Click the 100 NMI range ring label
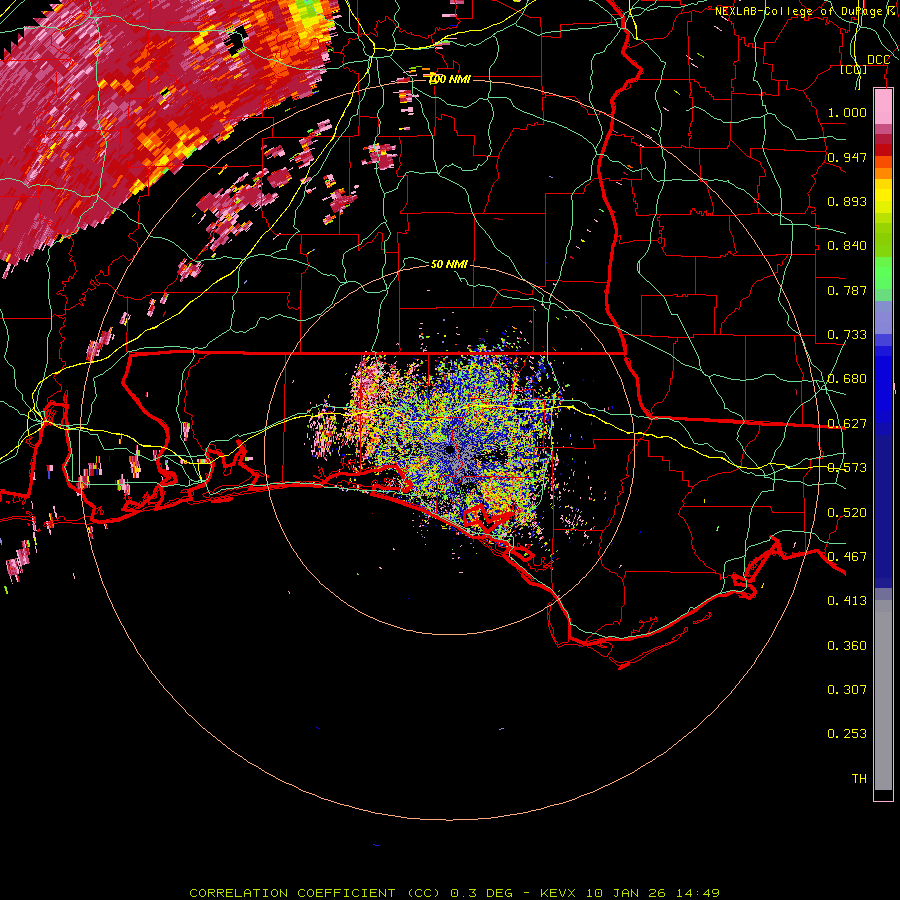 [450, 79]
